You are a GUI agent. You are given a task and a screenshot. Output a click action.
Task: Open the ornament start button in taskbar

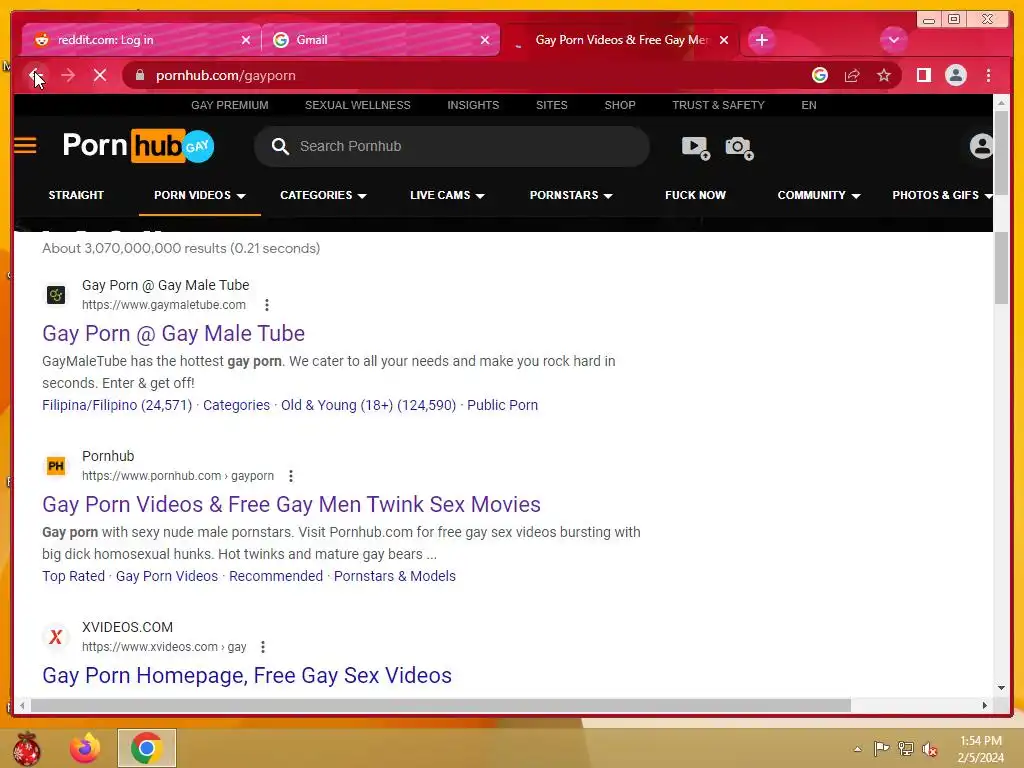[26, 748]
